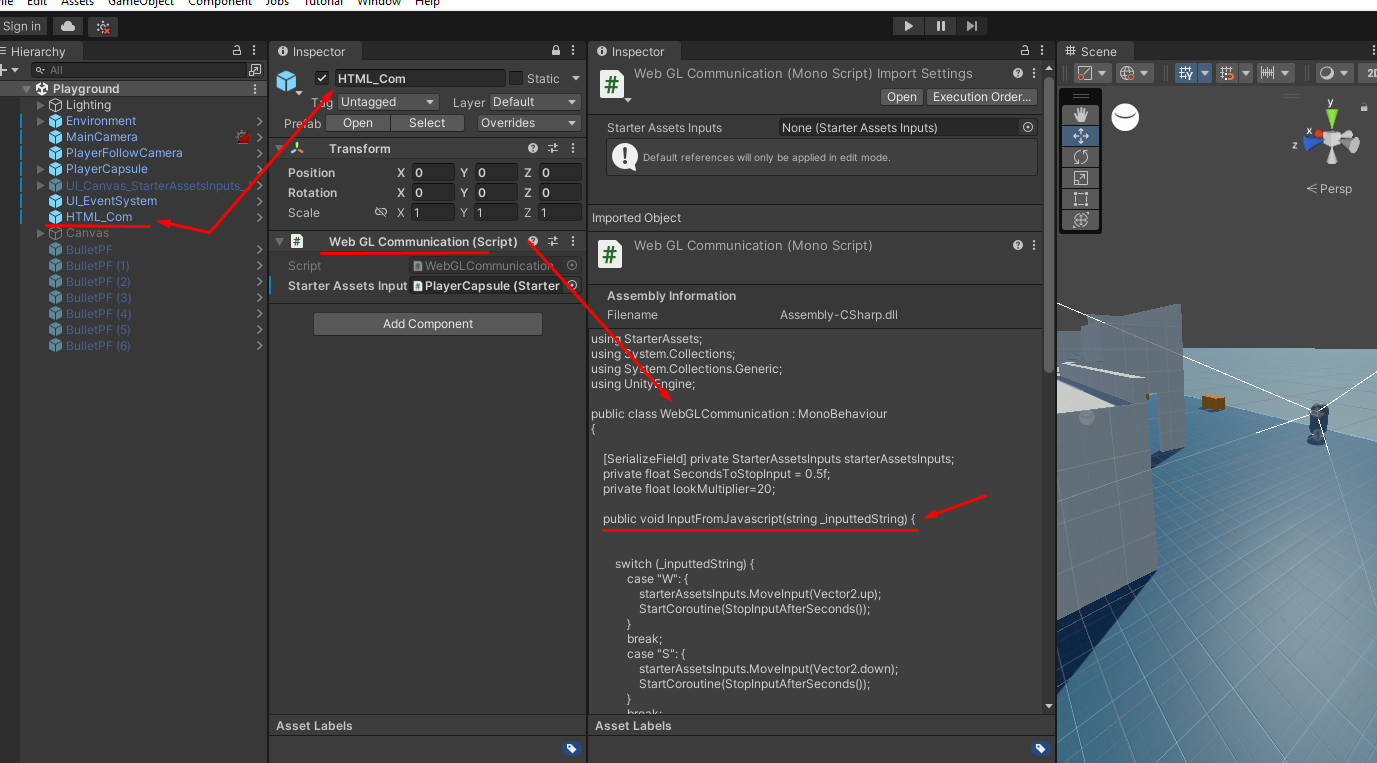Collapse the Transform component foldout

click(x=280, y=148)
